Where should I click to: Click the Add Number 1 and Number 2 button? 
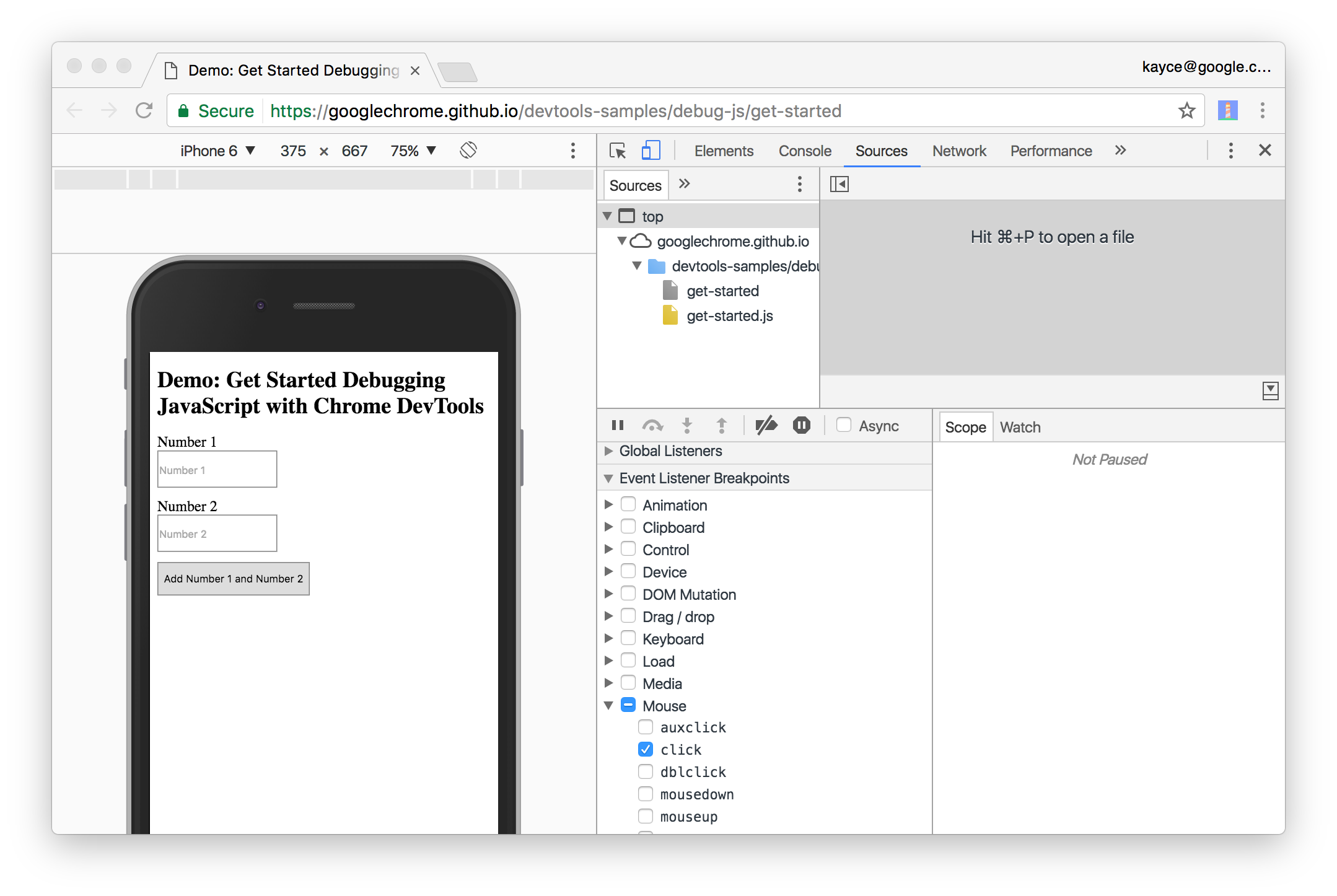click(x=234, y=578)
